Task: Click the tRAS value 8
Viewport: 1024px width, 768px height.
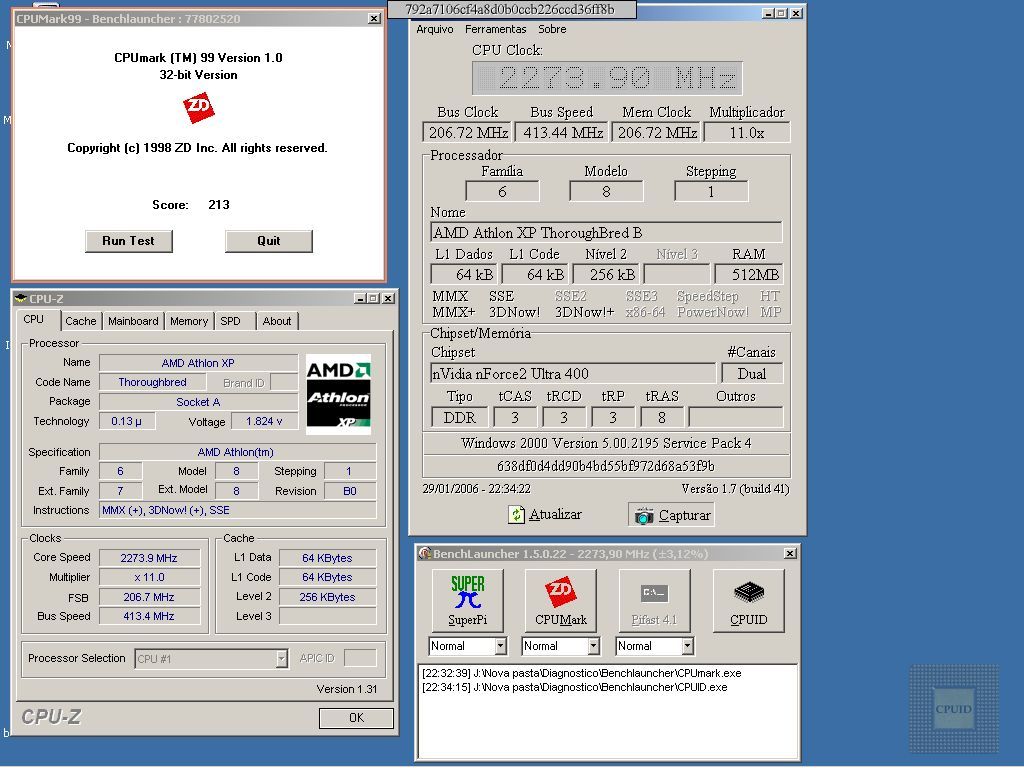Action: (662, 417)
